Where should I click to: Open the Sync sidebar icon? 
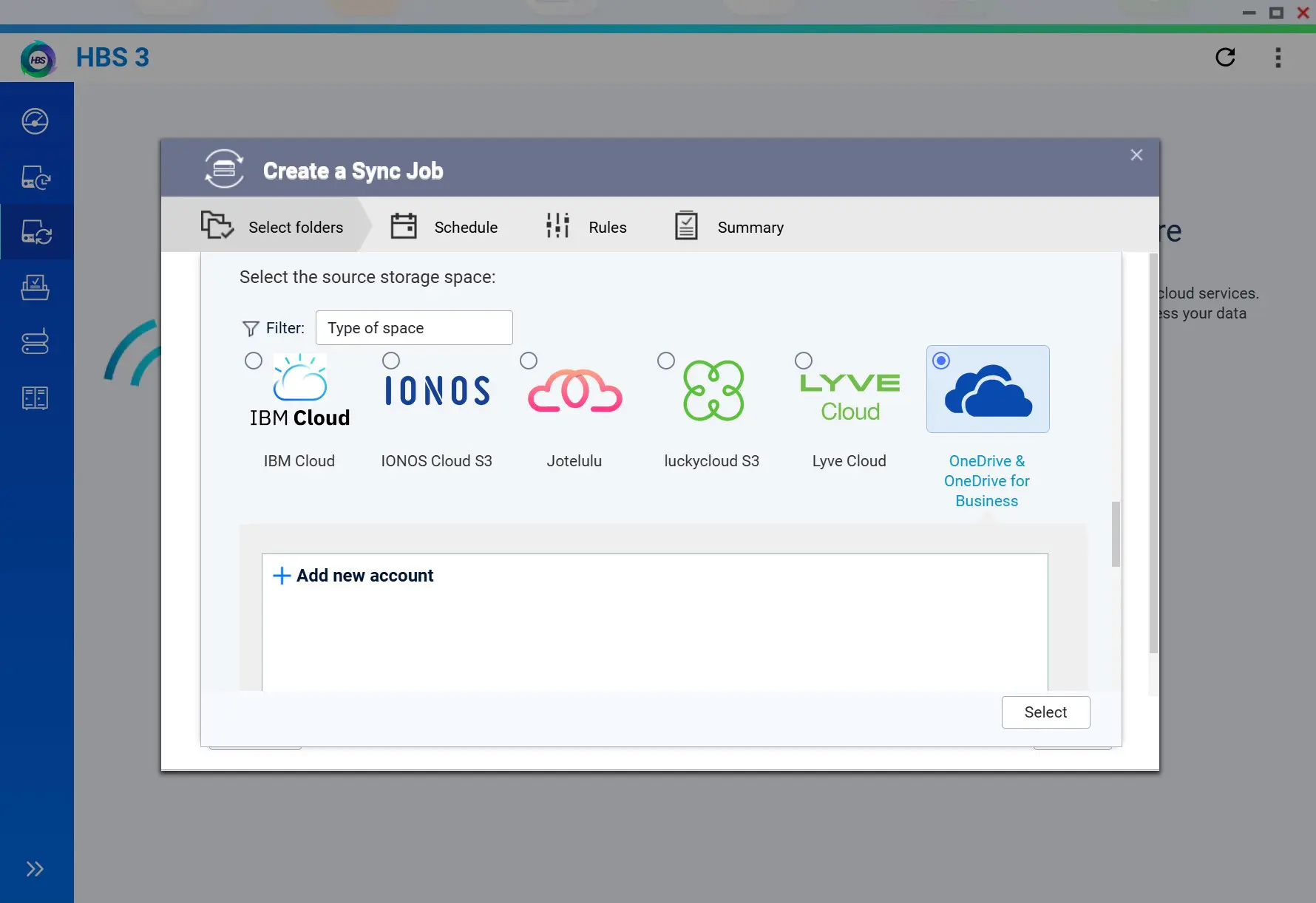pos(36,232)
